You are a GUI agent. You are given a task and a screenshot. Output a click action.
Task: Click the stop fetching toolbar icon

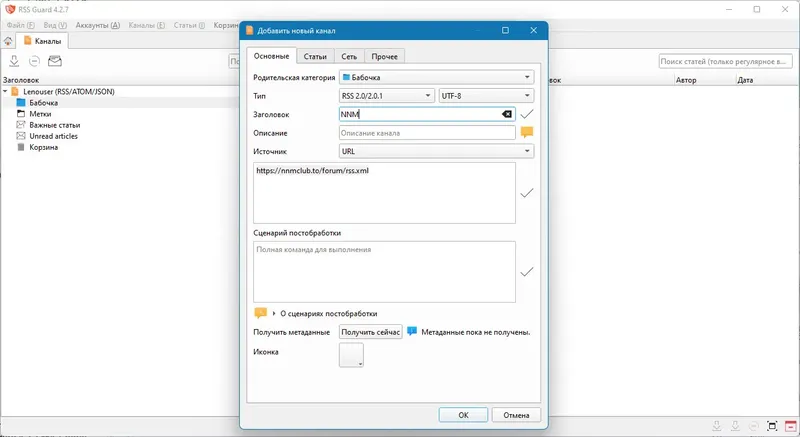coord(34,61)
